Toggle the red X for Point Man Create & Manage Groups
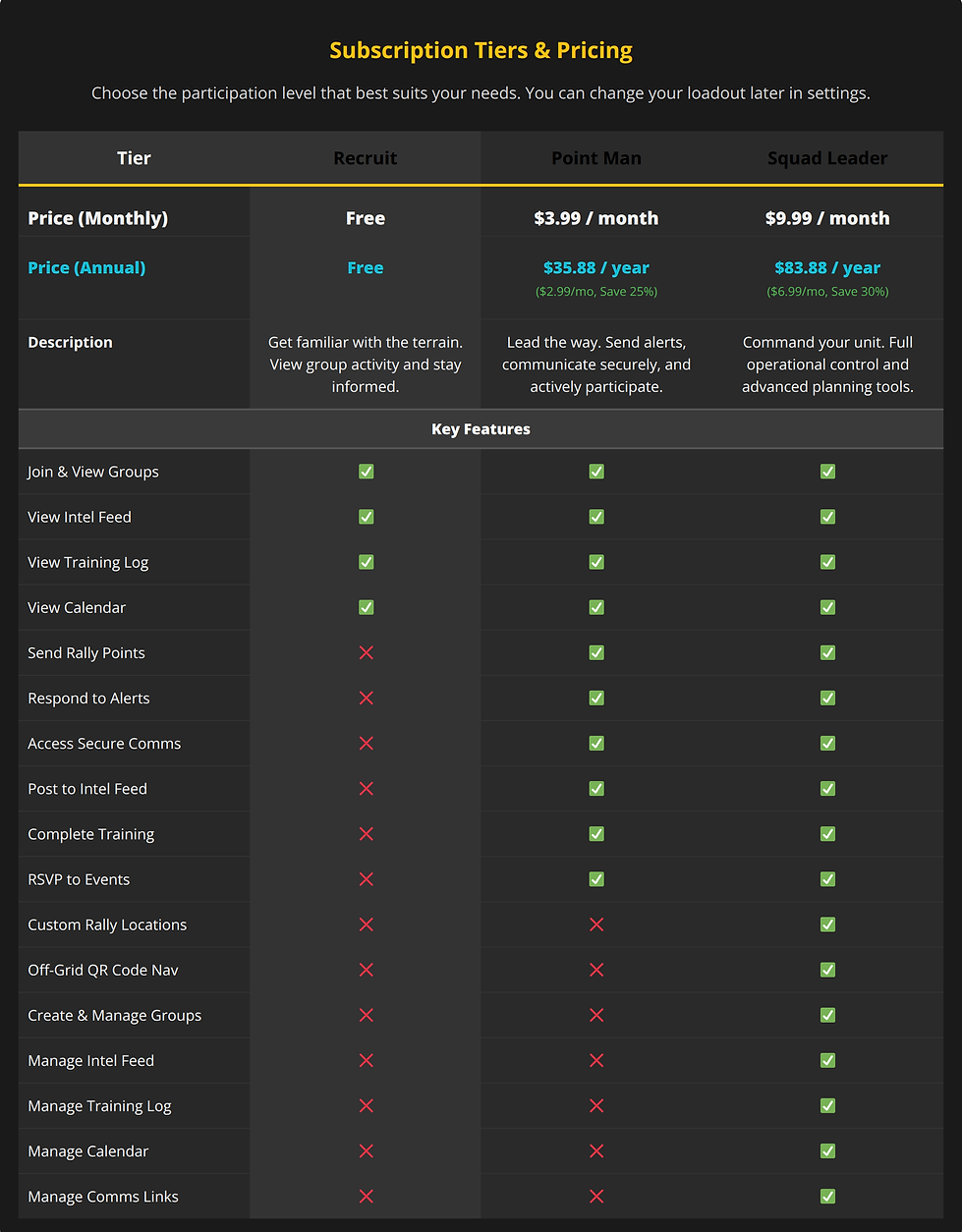Image resolution: width=962 pixels, height=1232 pixels. [596, 1015]
